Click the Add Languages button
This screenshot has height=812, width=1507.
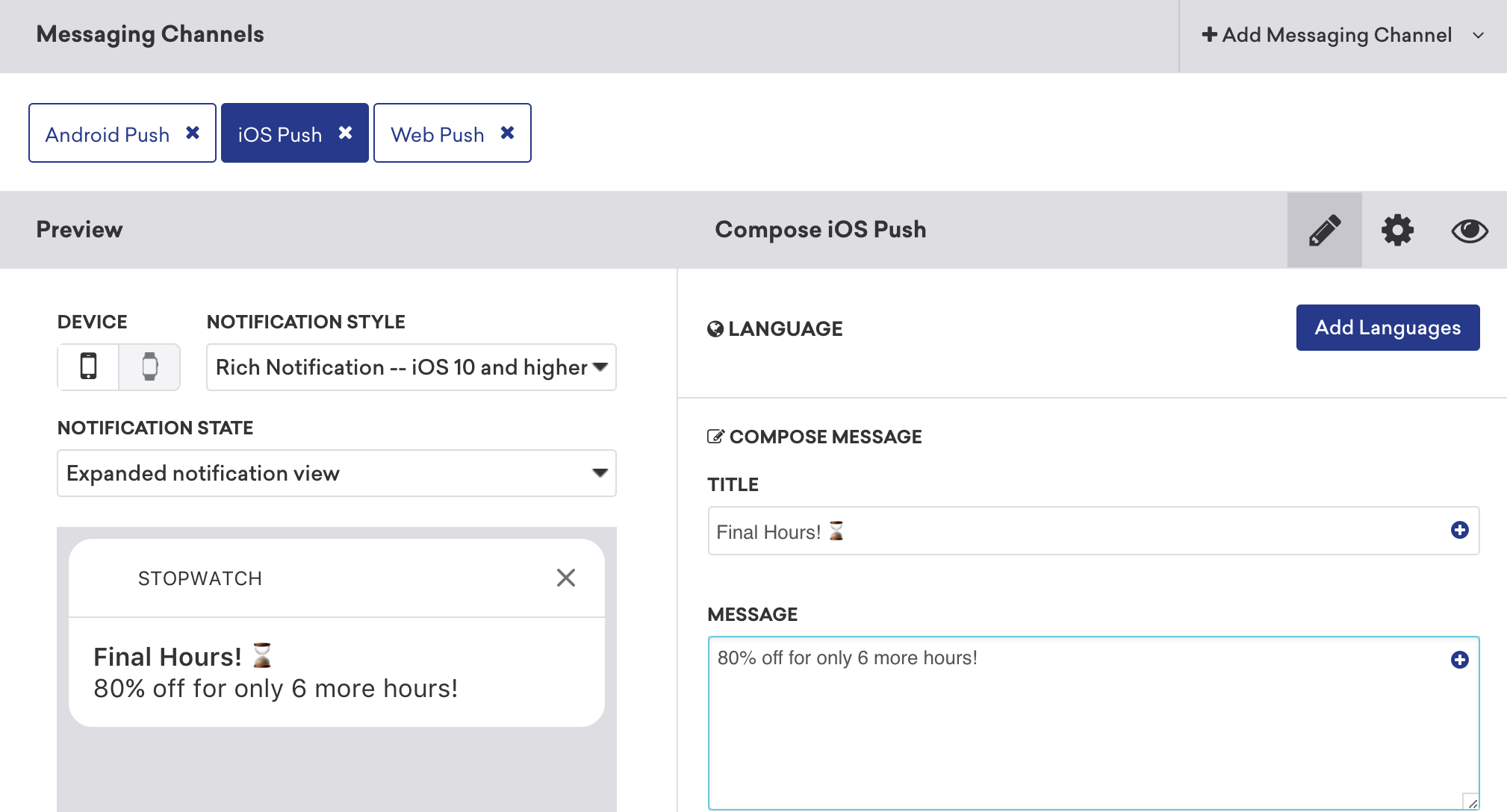tap(1388, 328)
